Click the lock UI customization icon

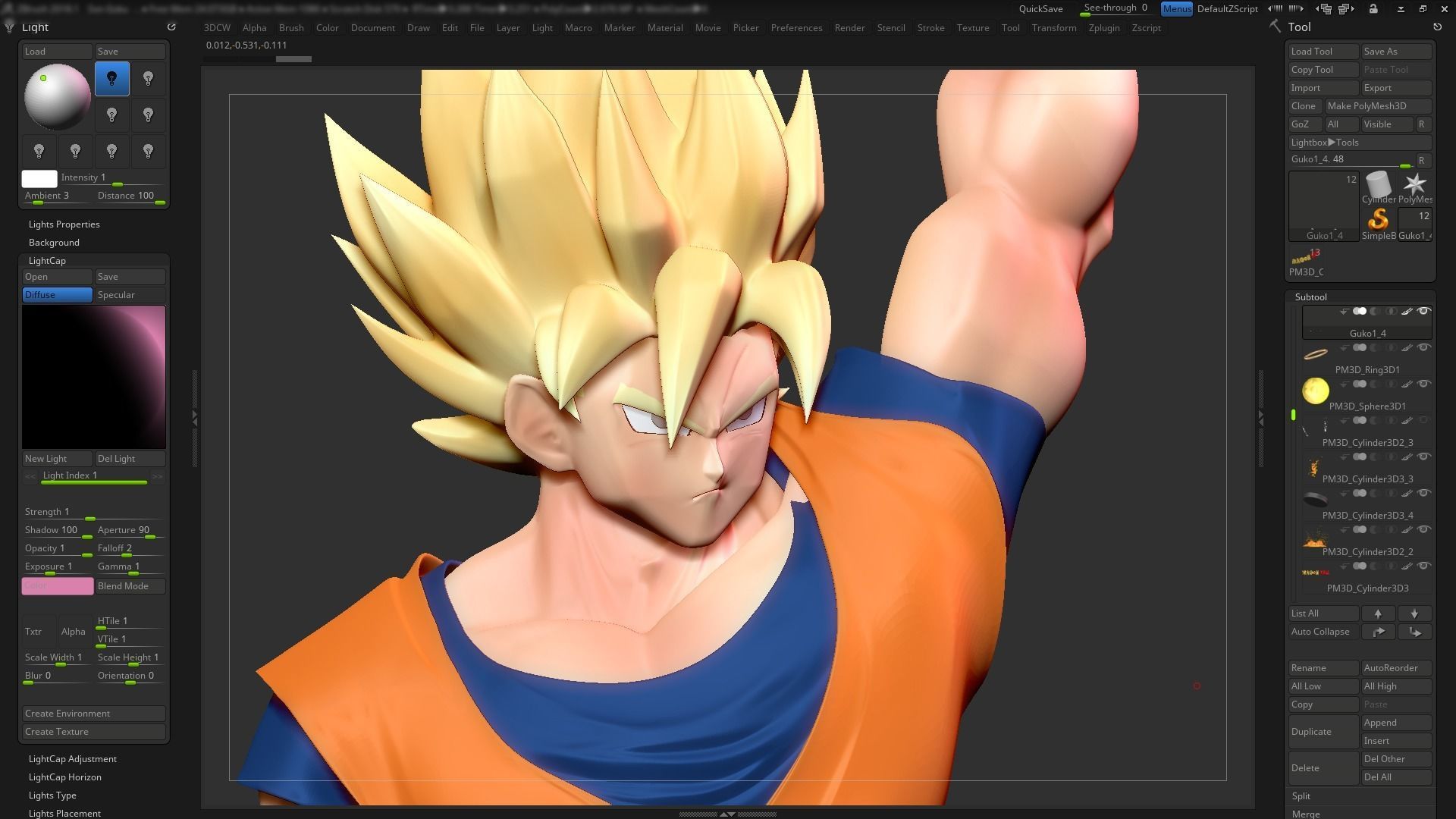(1373, 9)
